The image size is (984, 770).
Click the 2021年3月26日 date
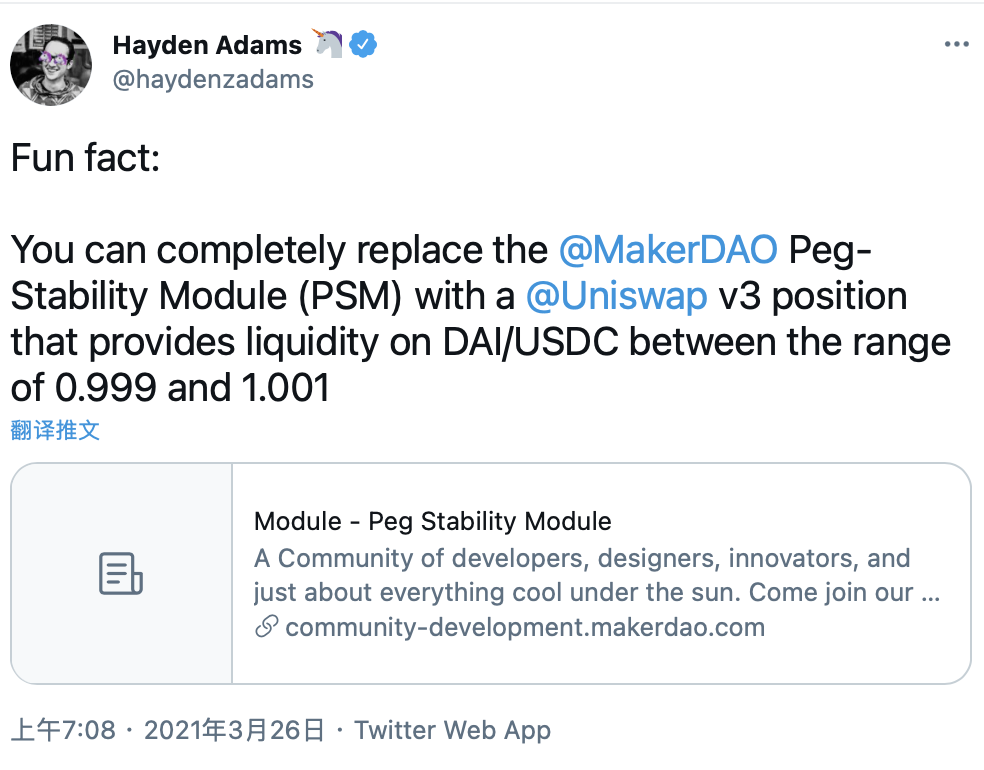tap(235, 730)
